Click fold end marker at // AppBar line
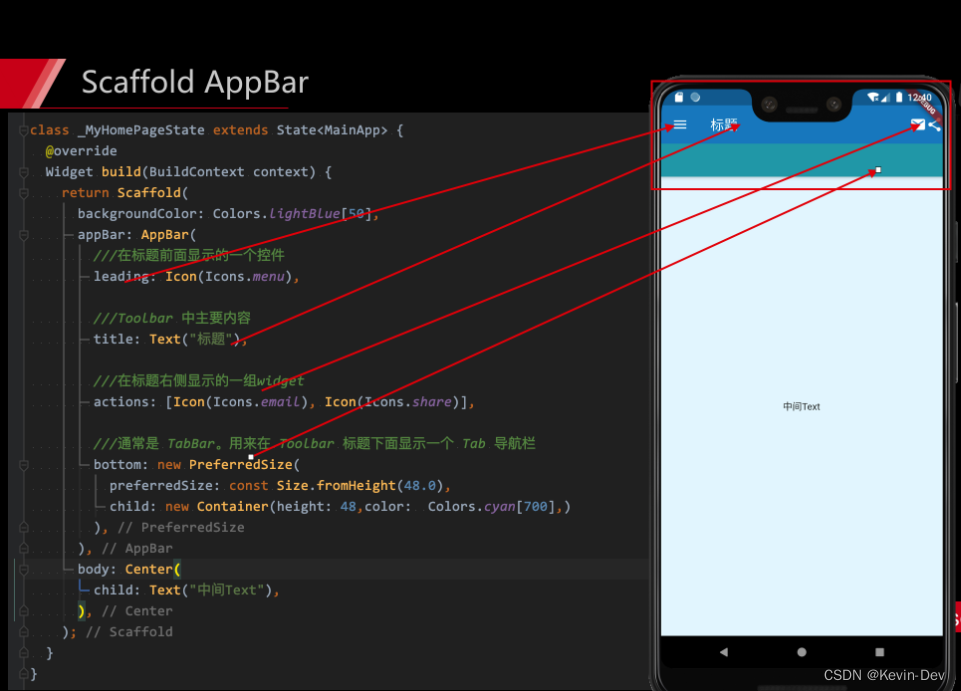 23,548
